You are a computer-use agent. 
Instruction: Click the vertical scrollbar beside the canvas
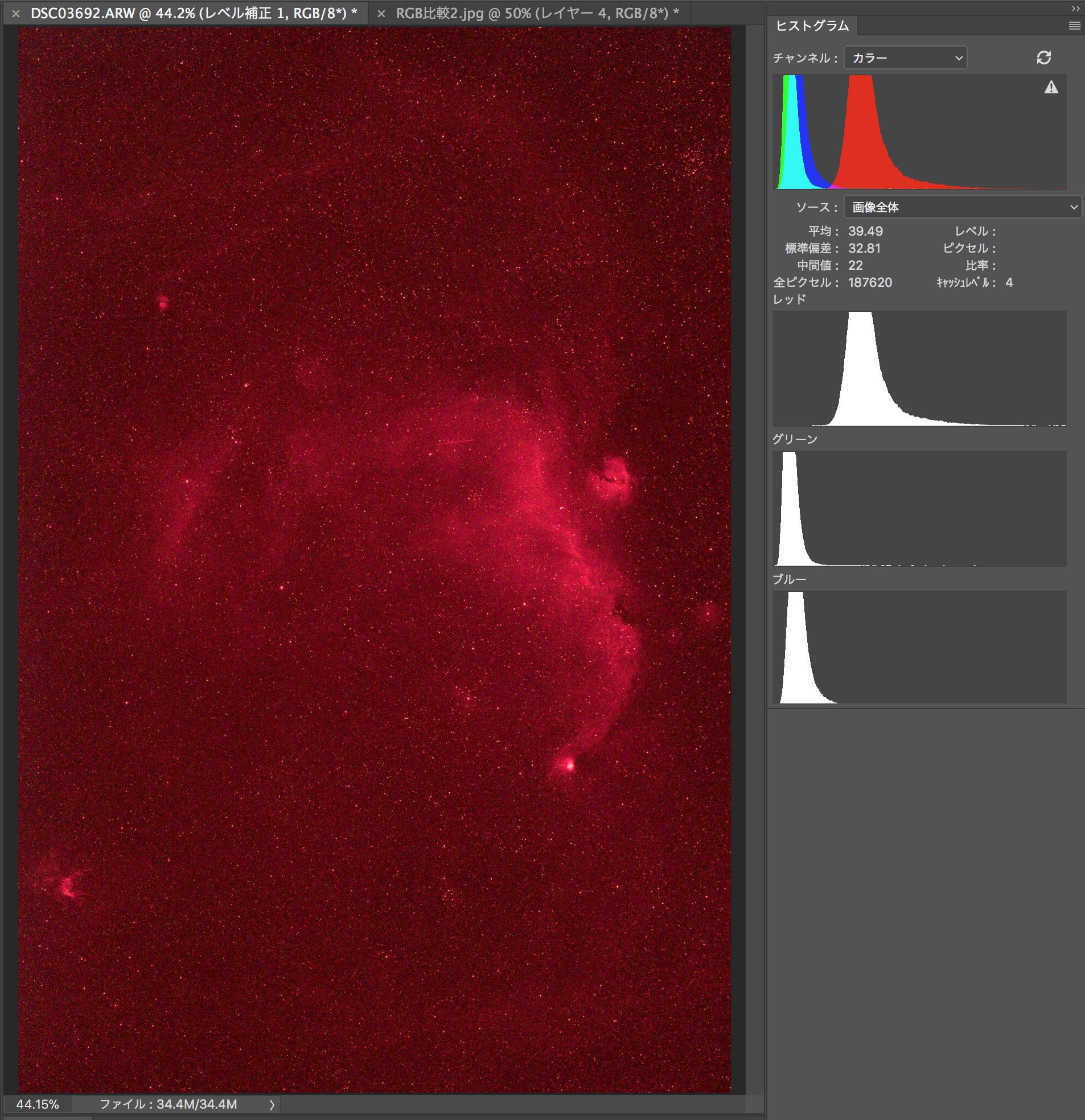755,560
